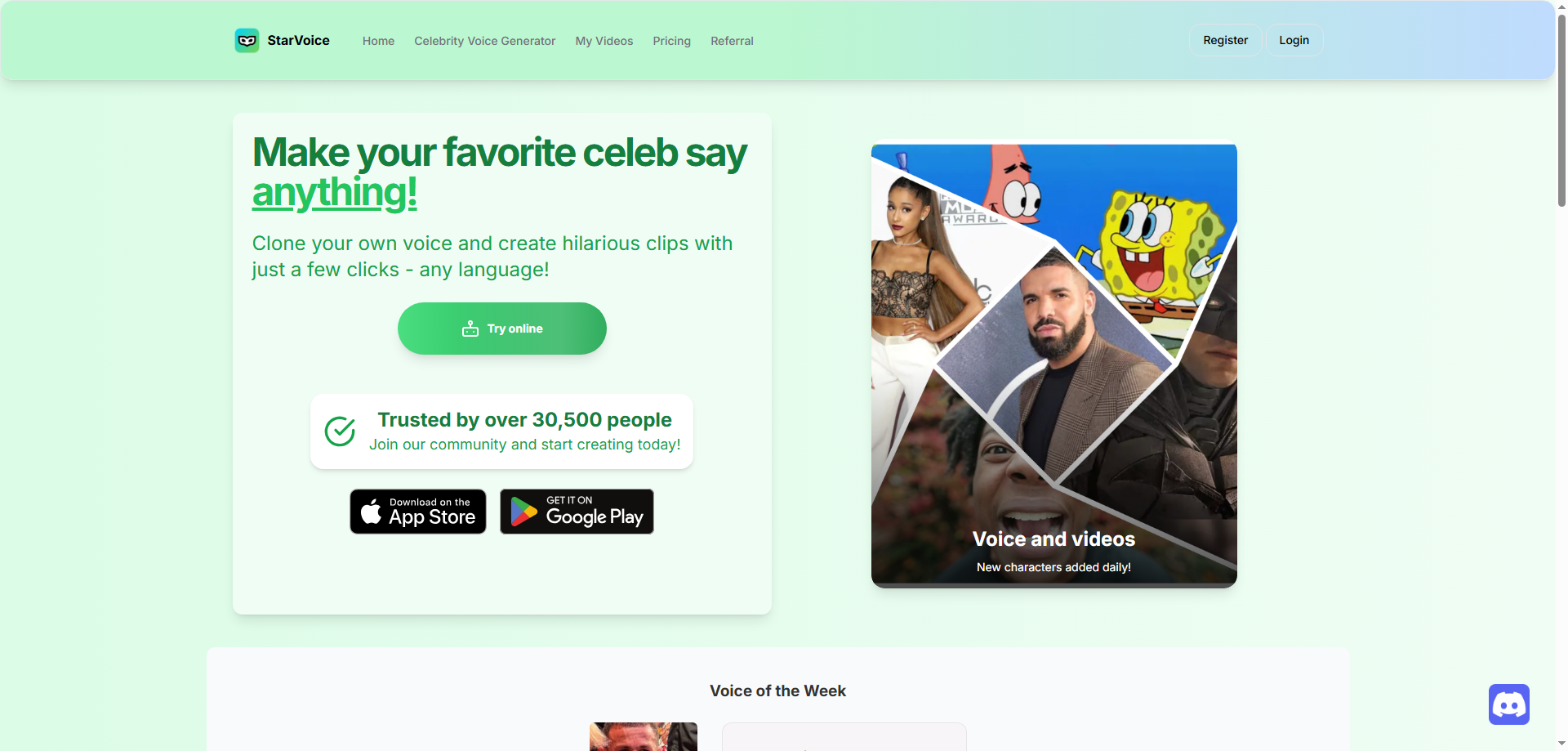
Task: Click the Register button
Action: [x=1225, y=40]
